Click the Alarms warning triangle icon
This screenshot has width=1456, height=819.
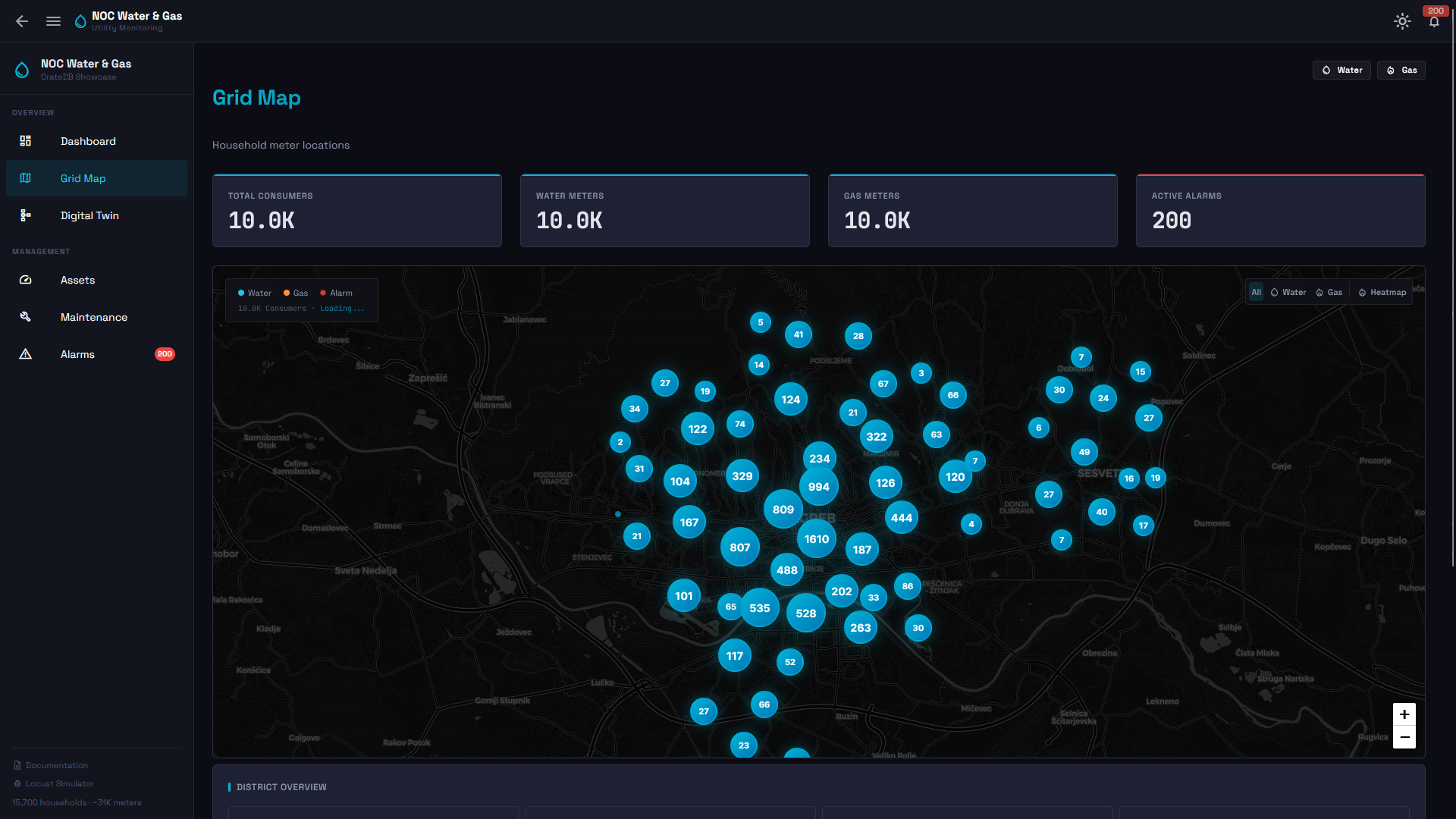(25, 354)
